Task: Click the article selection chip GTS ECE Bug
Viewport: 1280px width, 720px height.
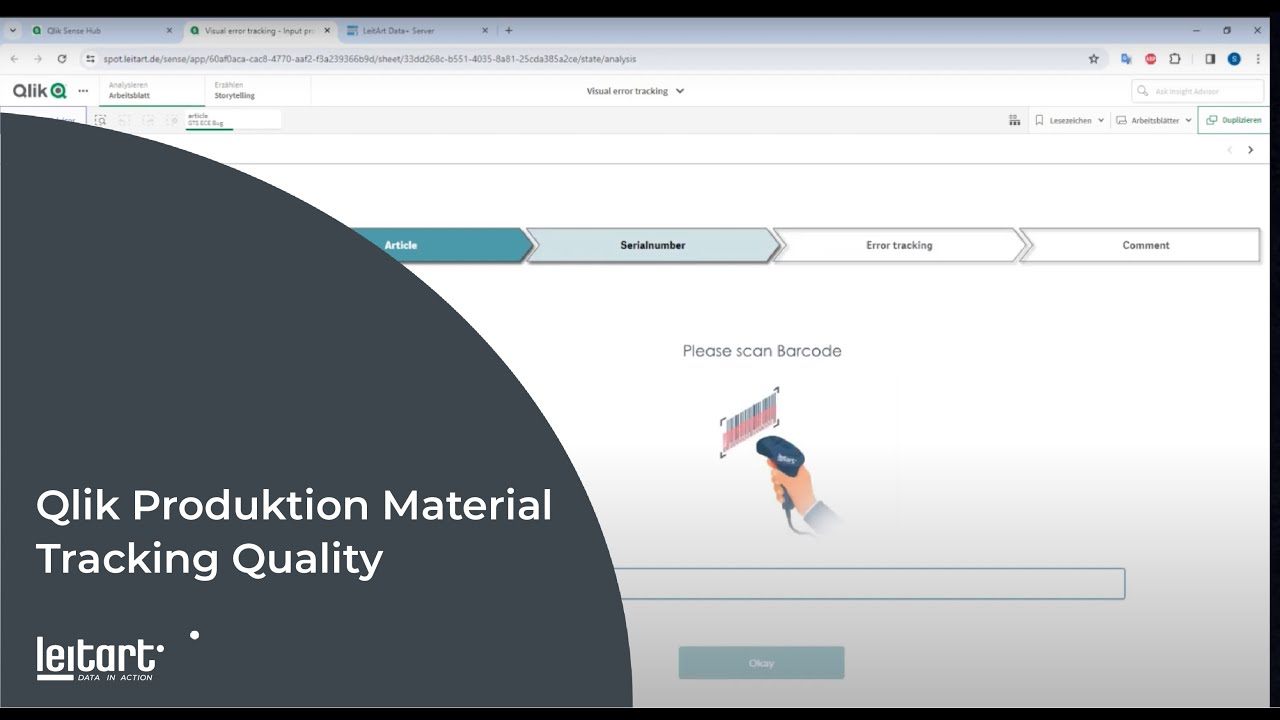Action: coord(232,120)
